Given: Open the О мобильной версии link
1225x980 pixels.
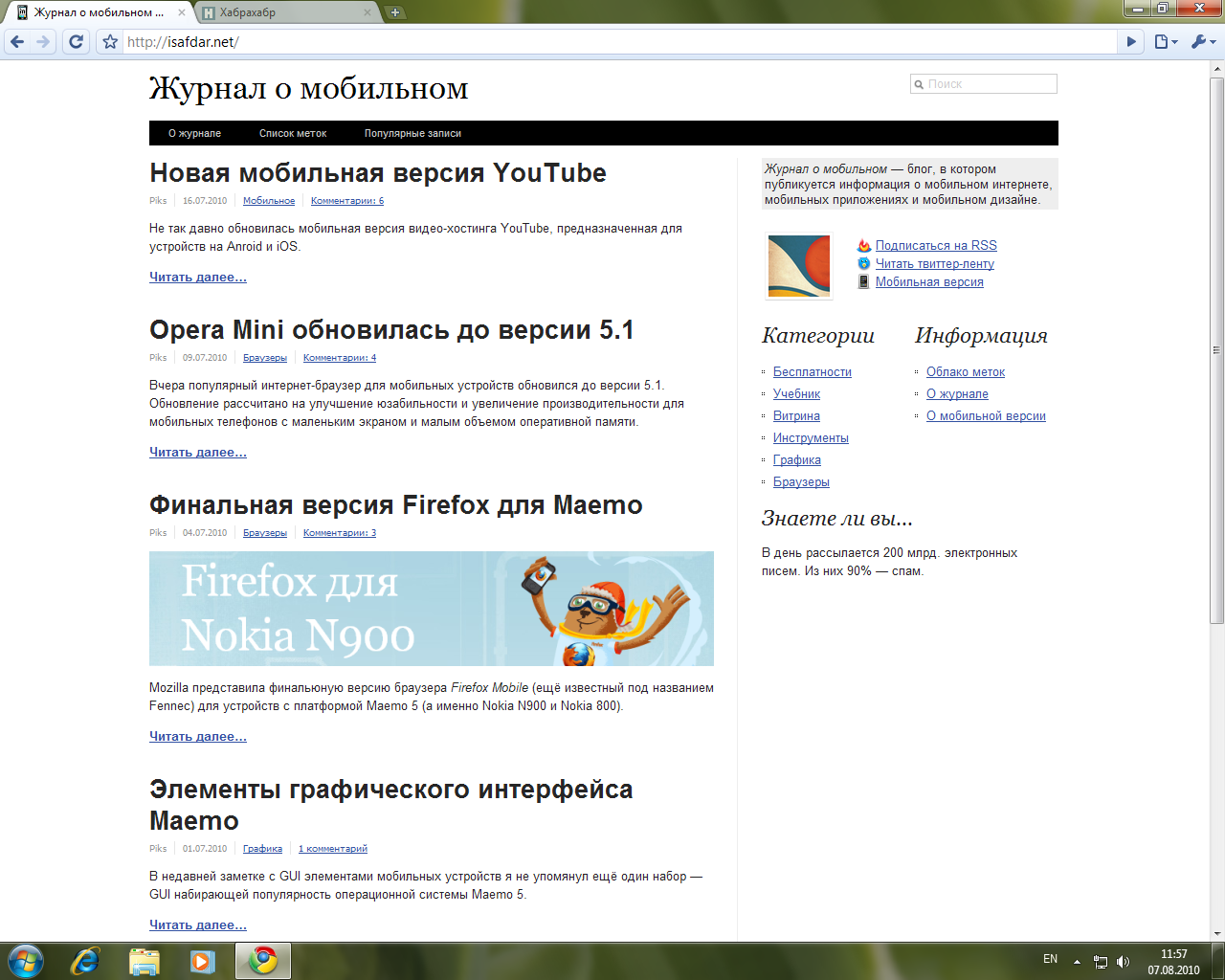Looking at the screenshot, I should tap(986, 416).
